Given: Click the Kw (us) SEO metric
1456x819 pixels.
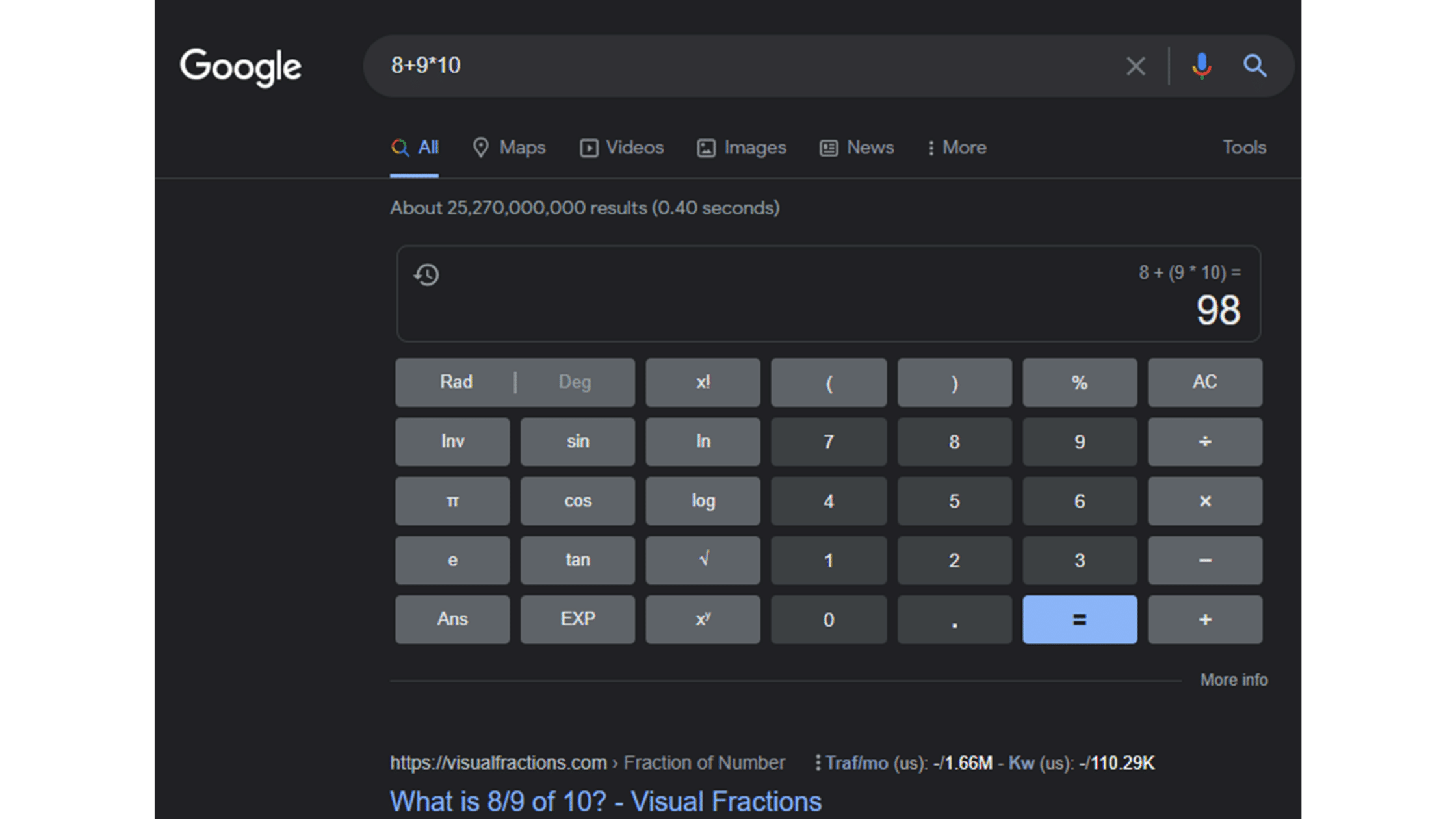Looking at the screenshot, I should coord(1082,763).
